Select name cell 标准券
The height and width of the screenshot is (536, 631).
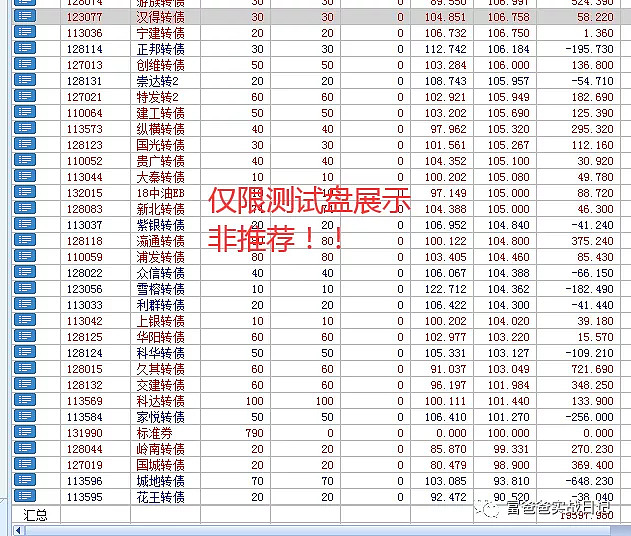(x=155, y=433)
